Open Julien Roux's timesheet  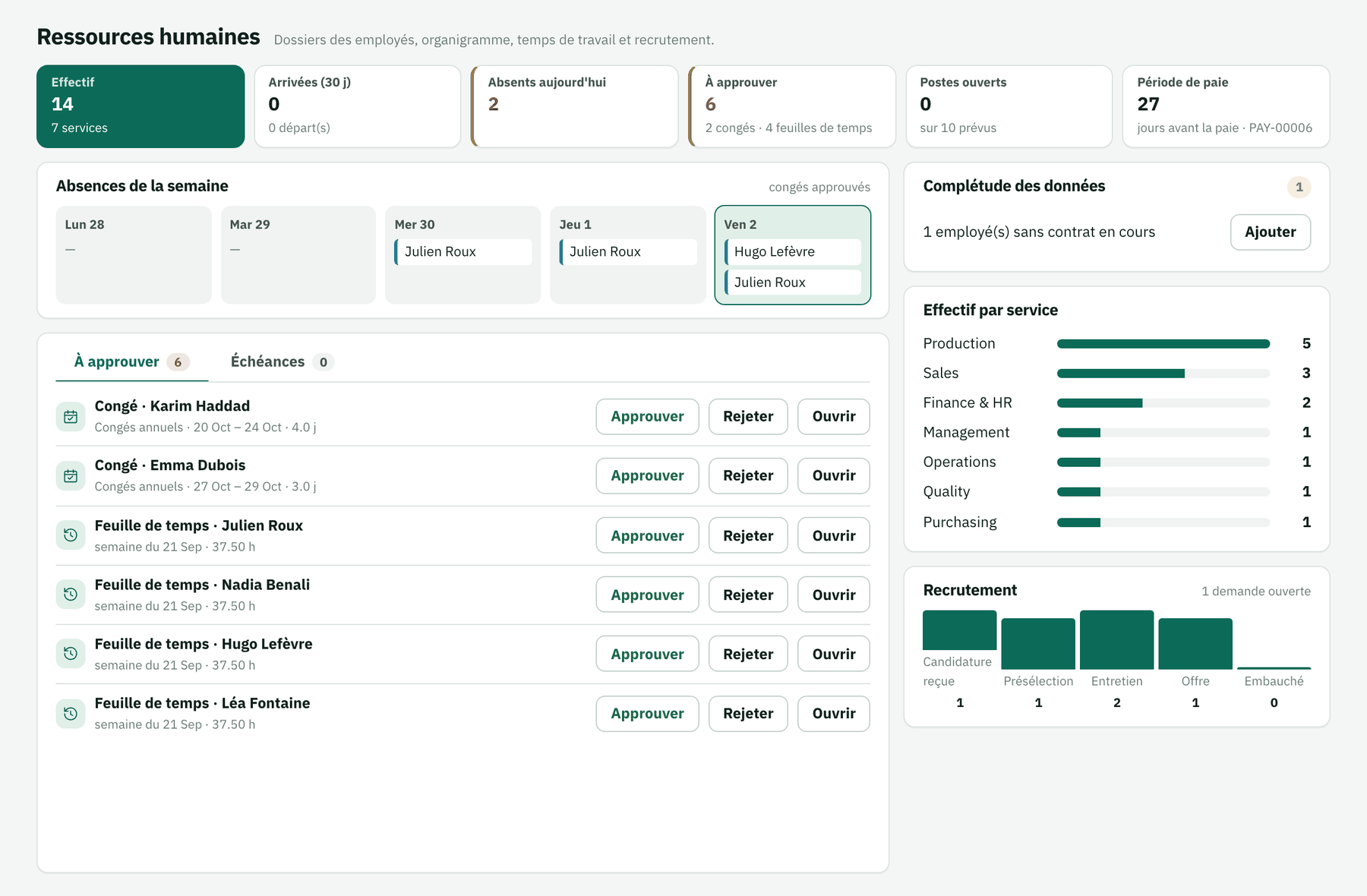[834, 535]
